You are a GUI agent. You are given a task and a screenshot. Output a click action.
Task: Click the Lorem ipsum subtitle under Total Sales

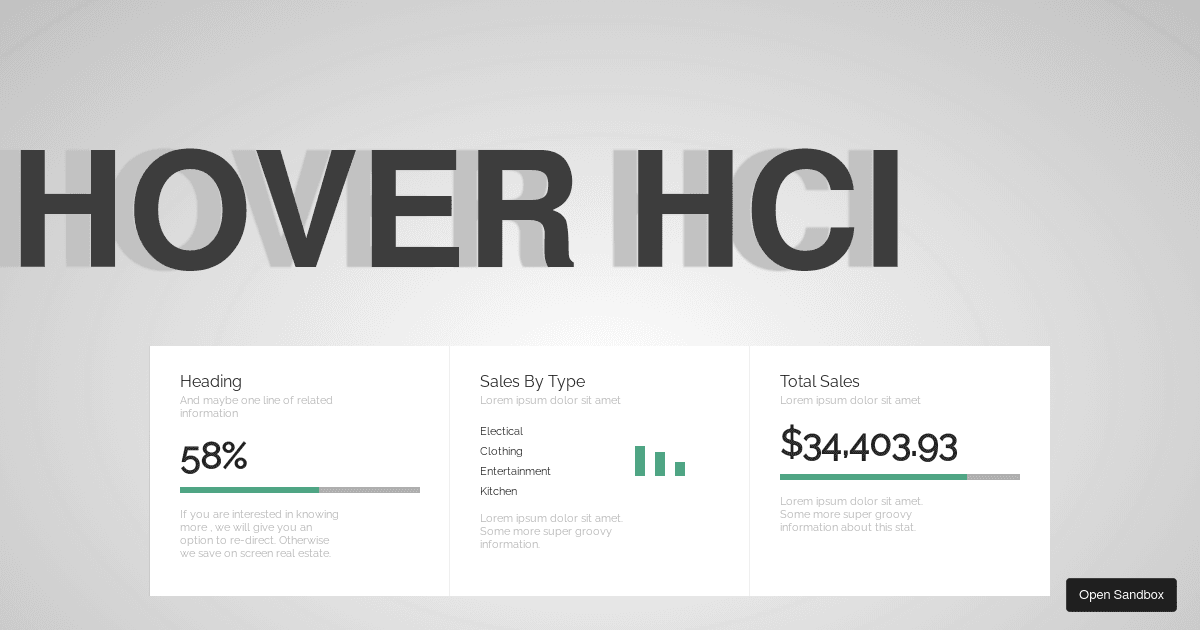click(850, 400)
